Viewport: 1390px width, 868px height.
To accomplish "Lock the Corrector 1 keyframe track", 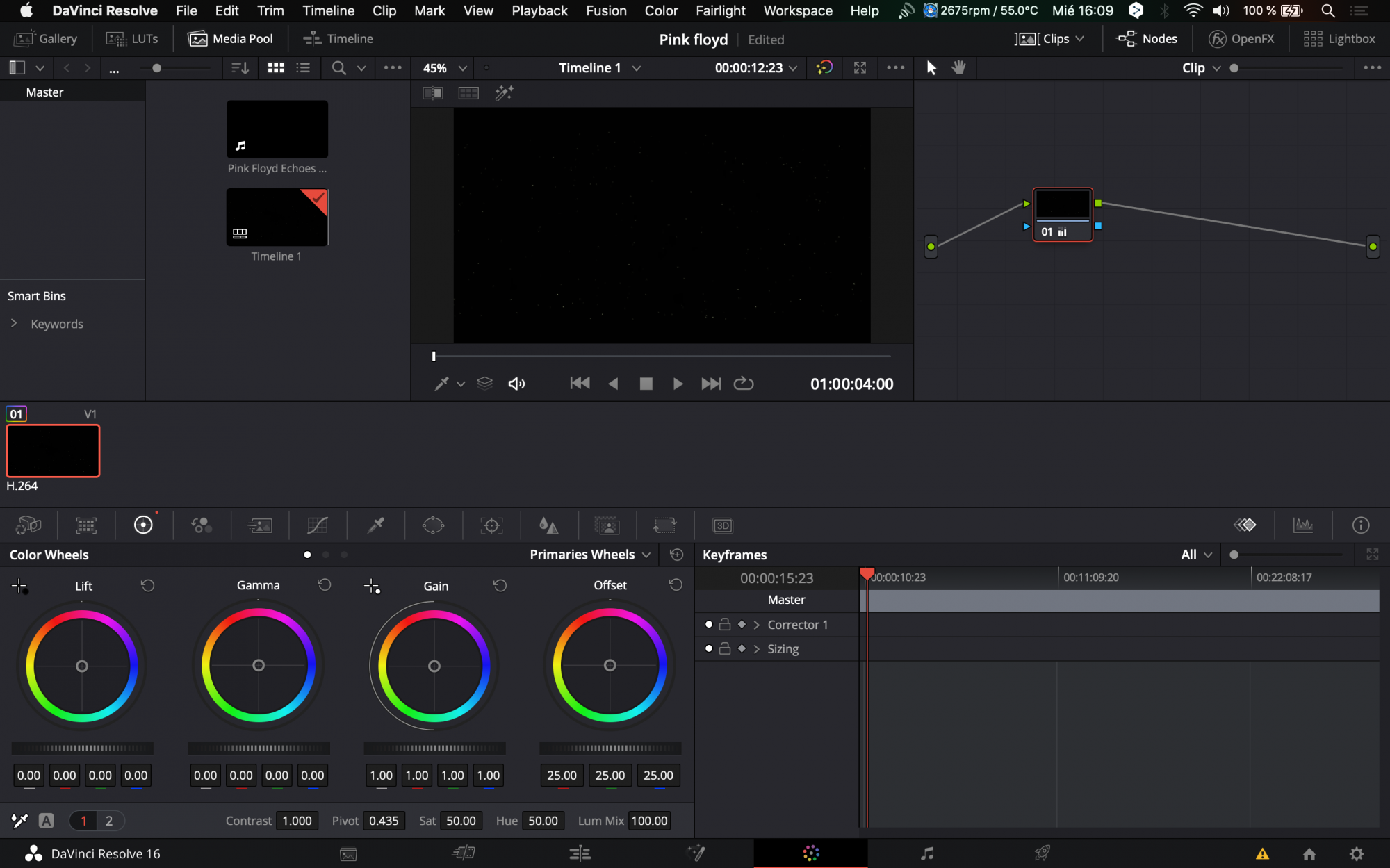I will (724, 625).
